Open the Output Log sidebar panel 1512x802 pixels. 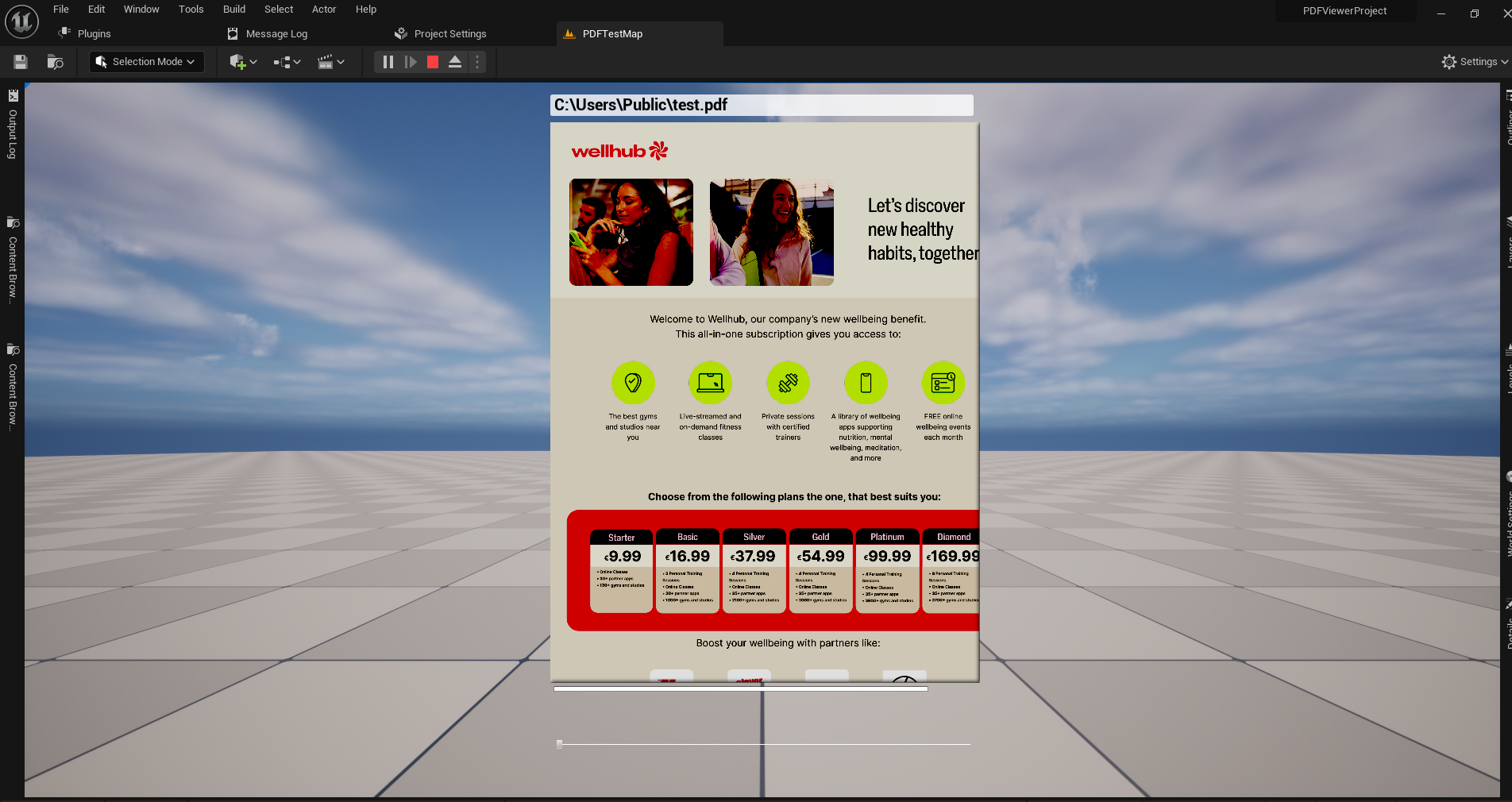[13, 125]
